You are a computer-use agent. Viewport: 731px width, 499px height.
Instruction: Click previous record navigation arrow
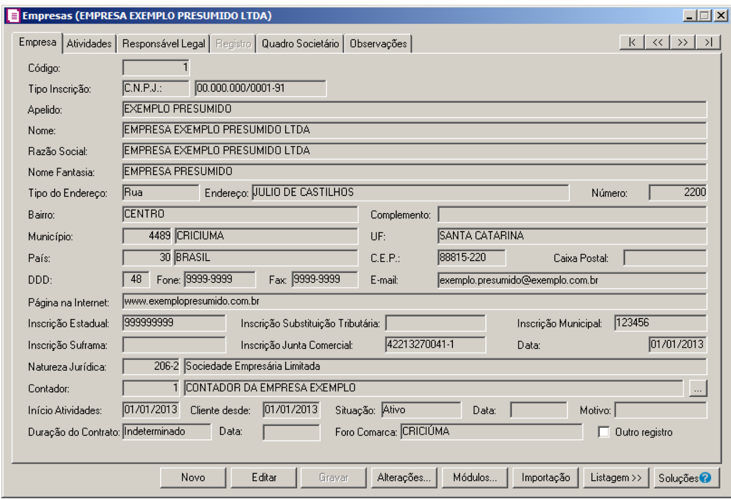point(657,43)
